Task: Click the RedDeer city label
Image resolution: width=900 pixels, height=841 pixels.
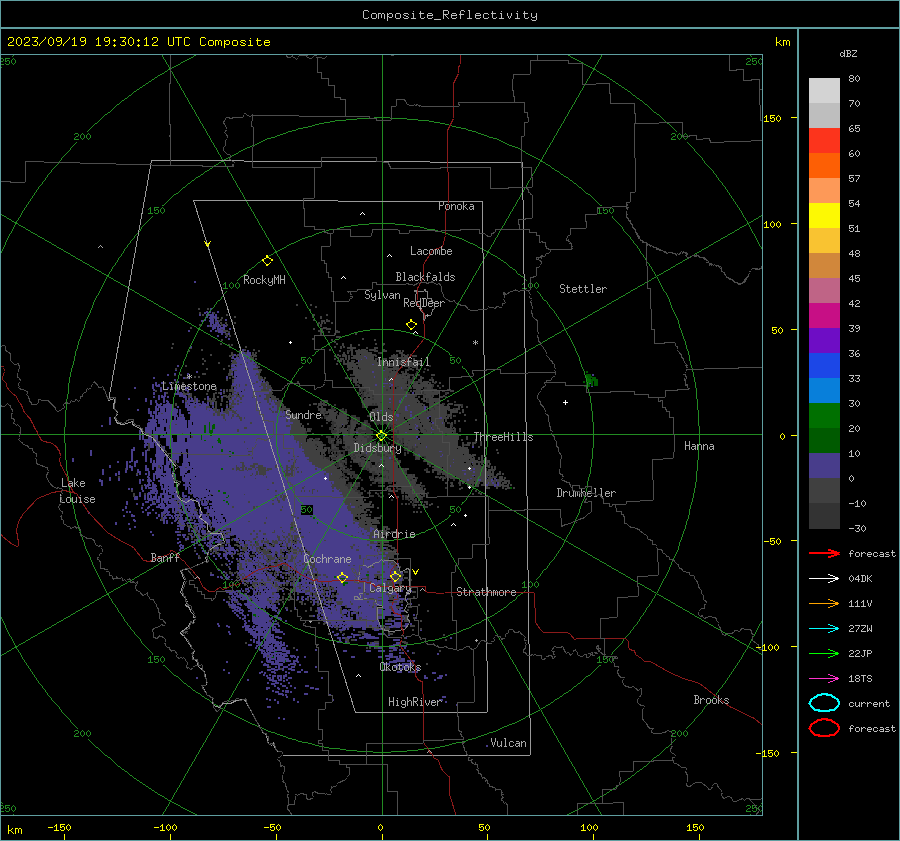Action: click(424, 303)
